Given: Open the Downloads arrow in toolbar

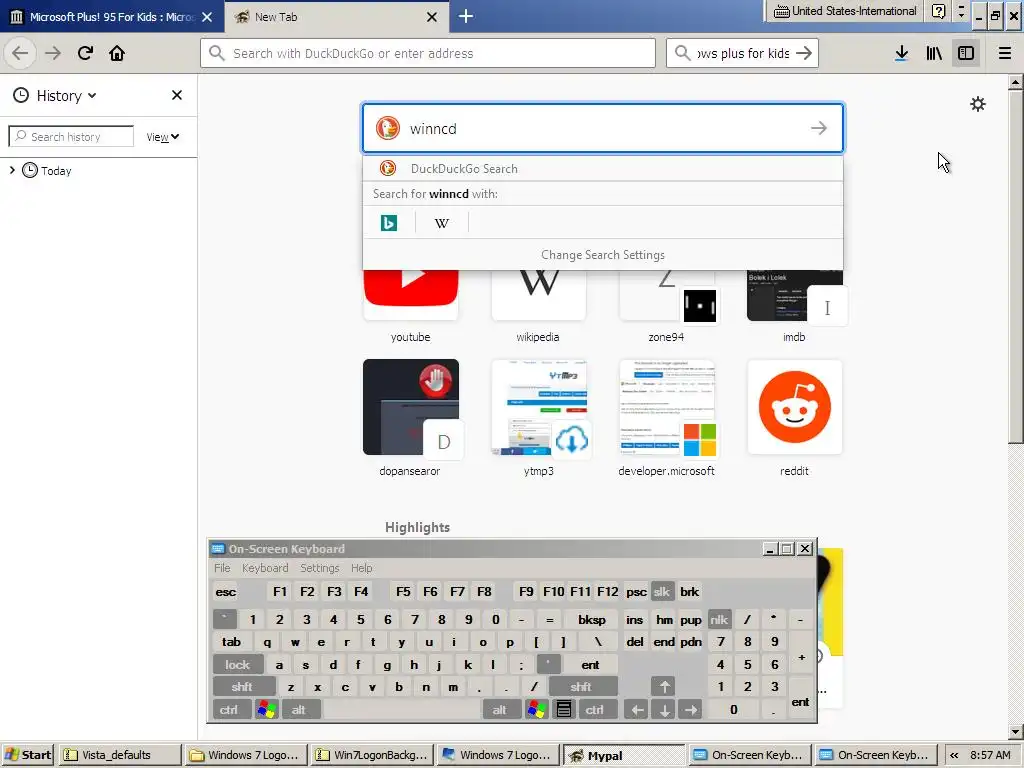Looking at the screenshot, I should [x=901, y=53].
